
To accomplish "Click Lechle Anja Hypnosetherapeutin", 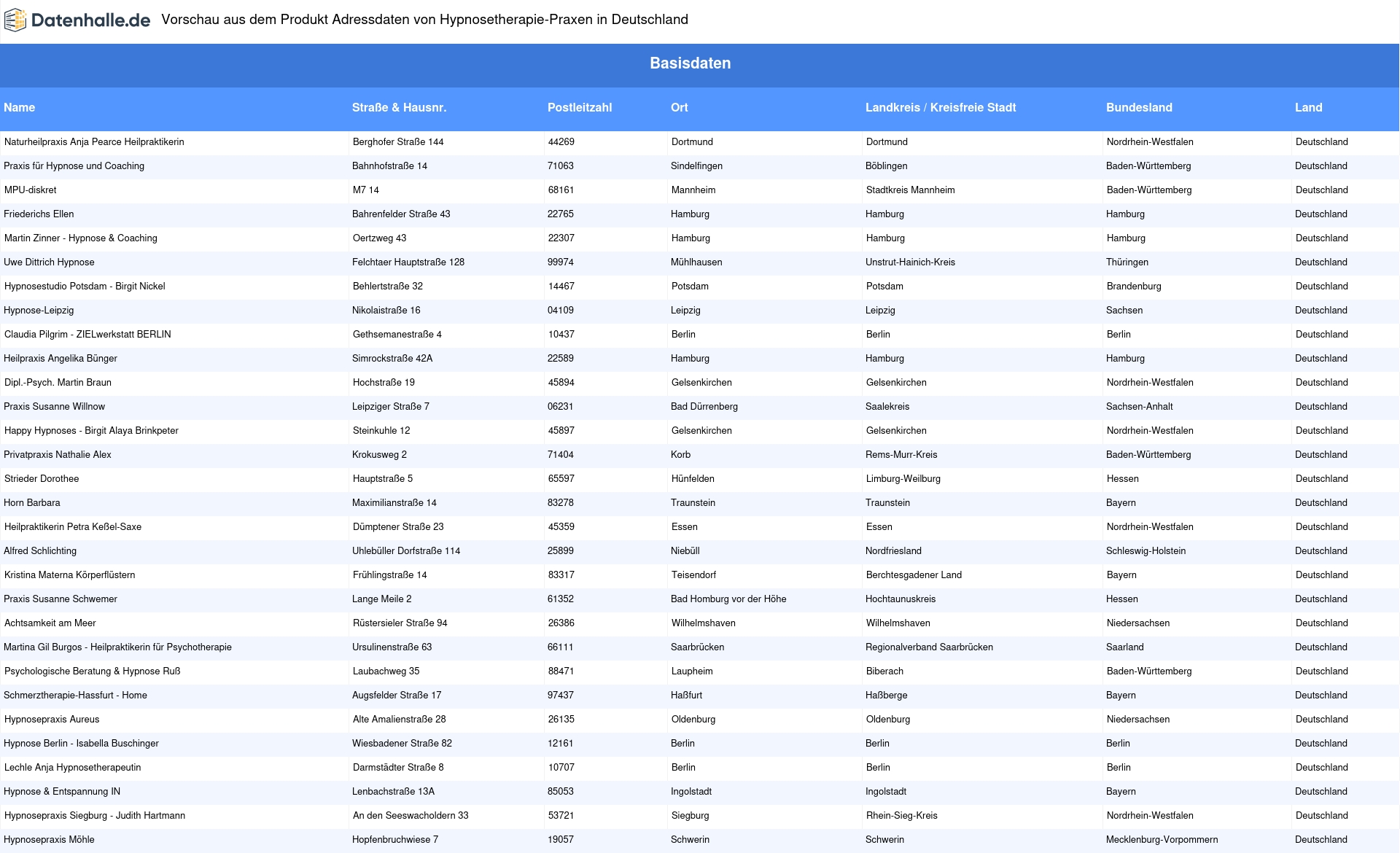I will tap(73, 768).
